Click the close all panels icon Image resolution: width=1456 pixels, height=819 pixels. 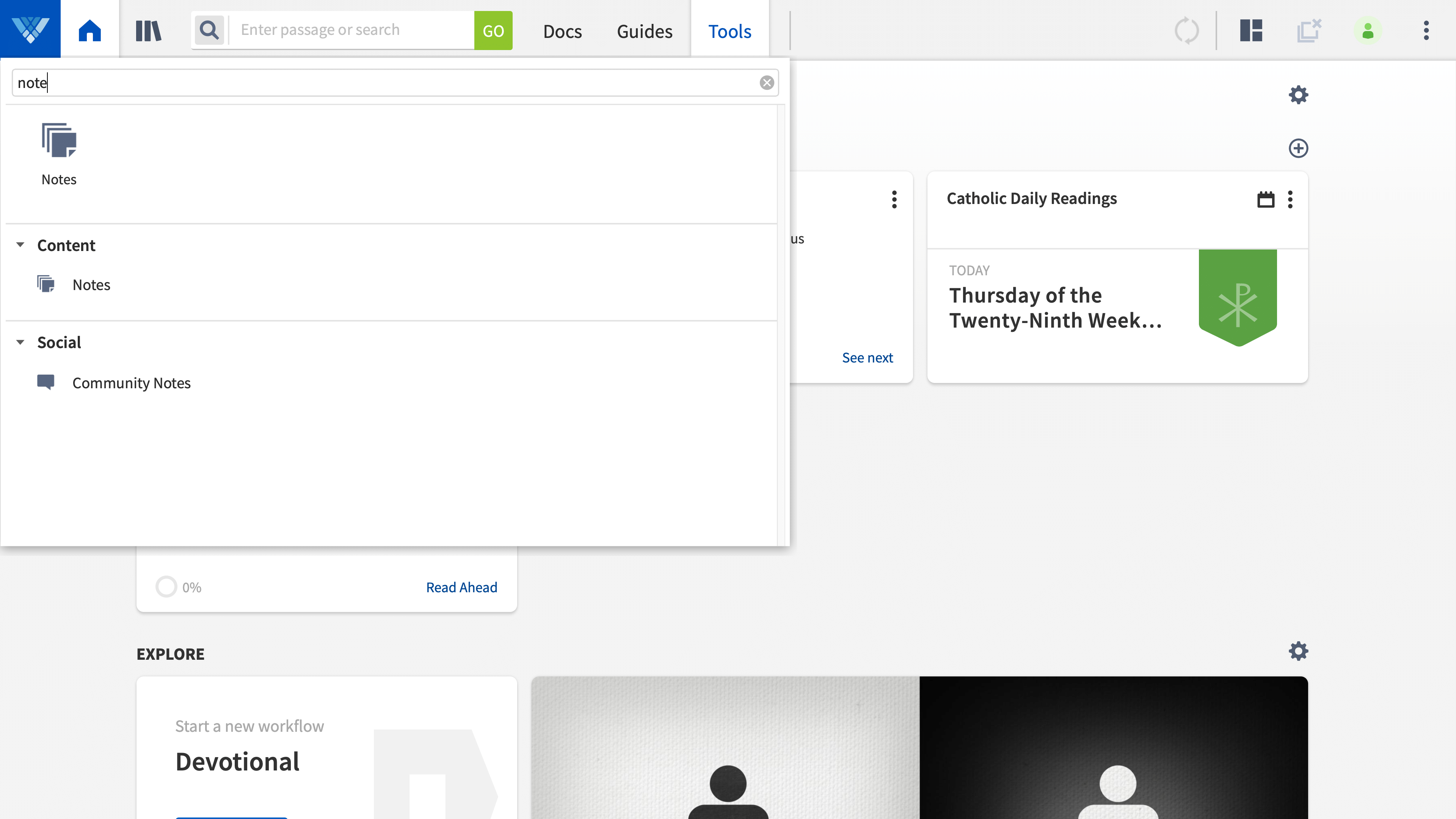coord(1309,30)
